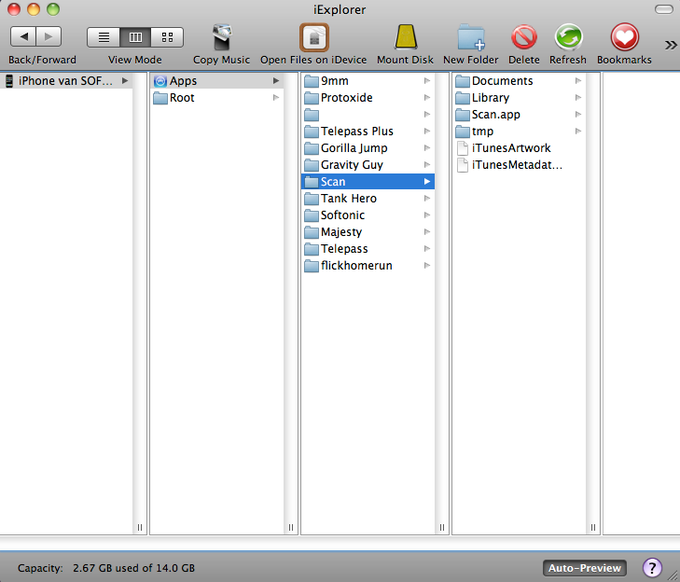Screen dimensions: 680x582
Task: Show more toolbar items with double chevron
Action: click(670, 45)
